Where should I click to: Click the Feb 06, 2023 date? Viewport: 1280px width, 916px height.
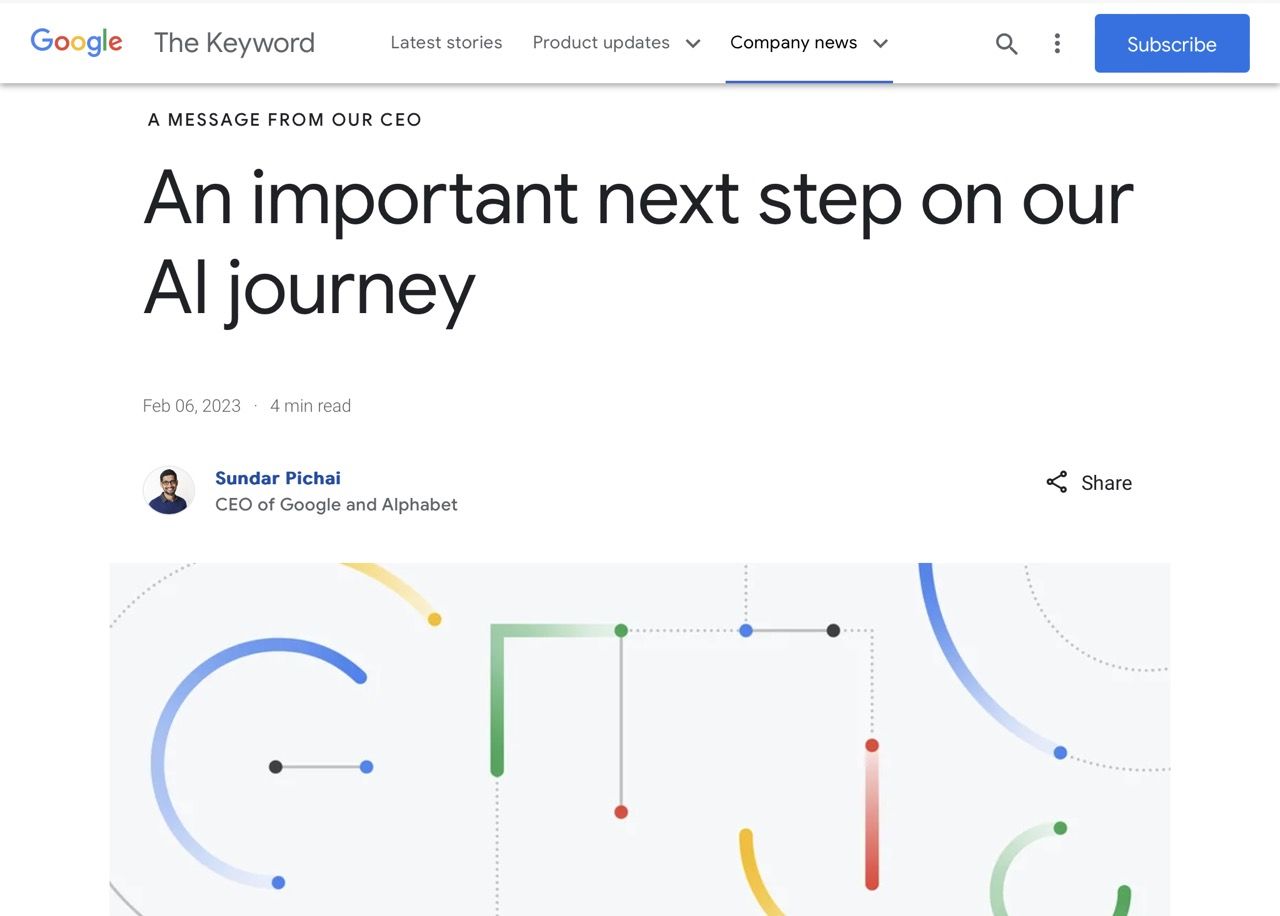pos(192,406)
